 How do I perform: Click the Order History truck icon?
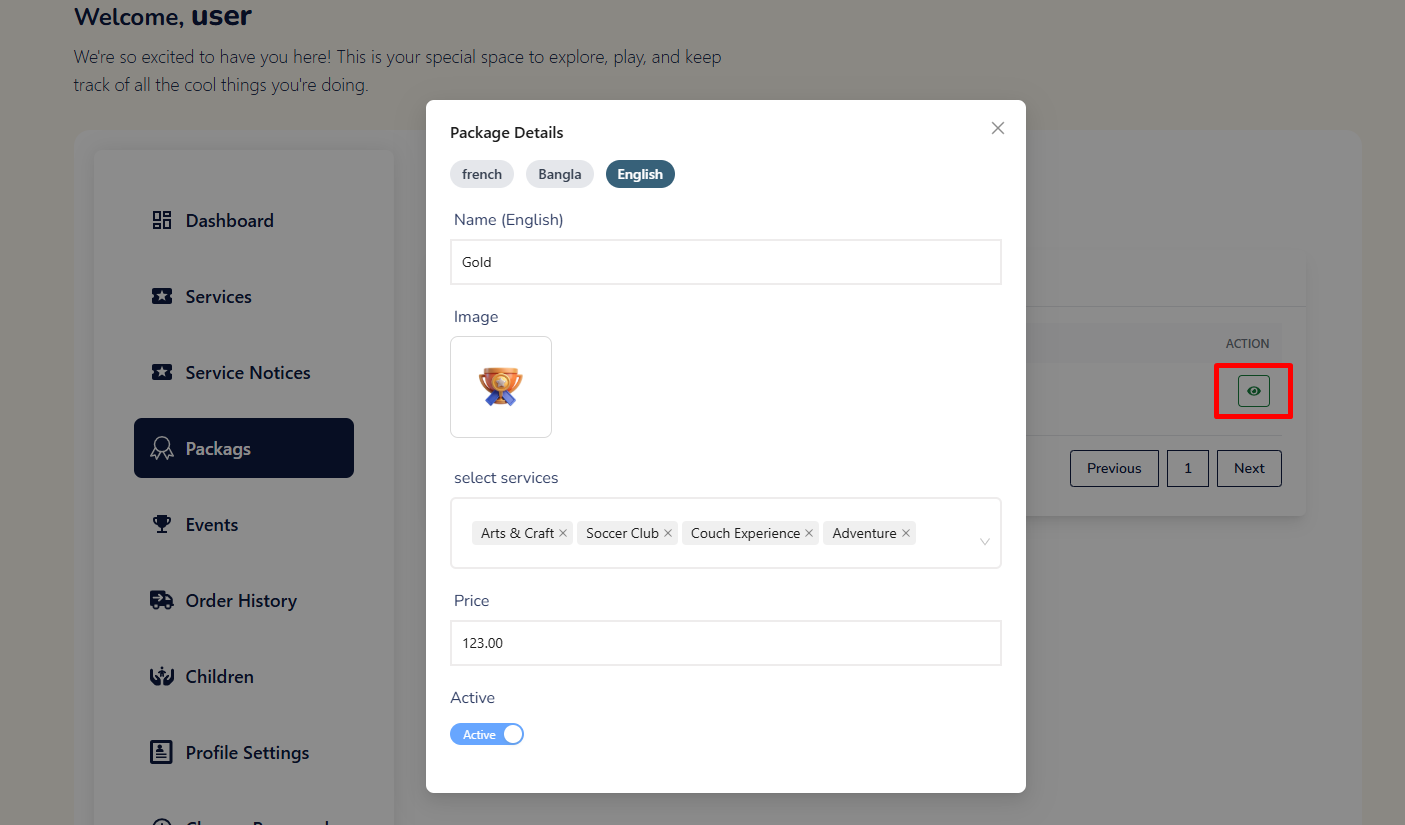click(x=162, y=600)
